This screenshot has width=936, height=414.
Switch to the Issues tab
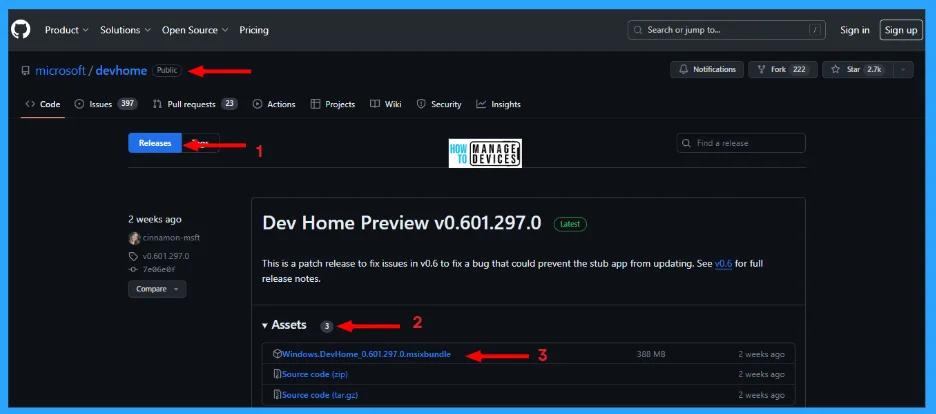click(x=106, y=104)
